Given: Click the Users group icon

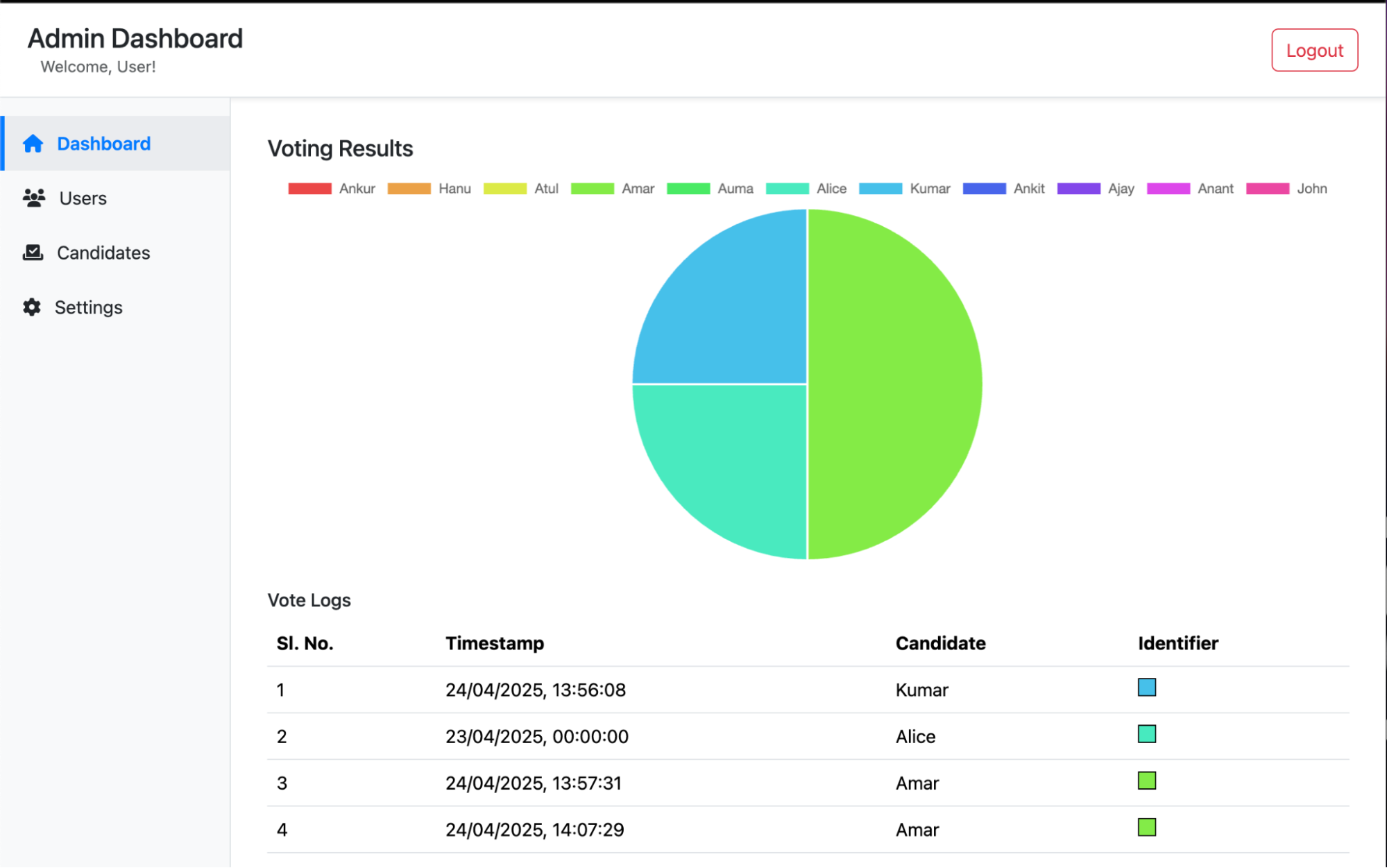Looking at the screenshot, I should (34, 198).
